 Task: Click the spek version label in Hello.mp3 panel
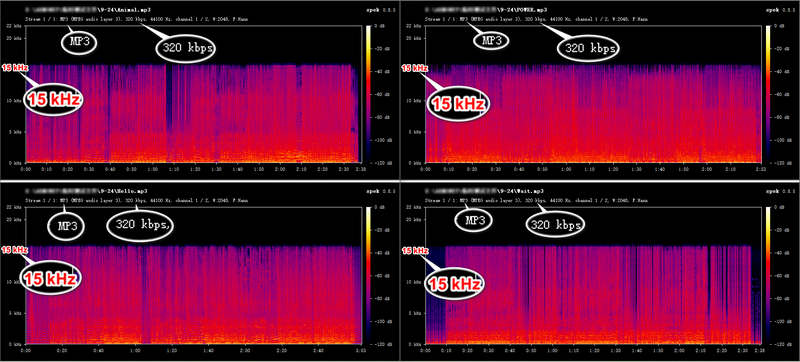pos(381,191)
